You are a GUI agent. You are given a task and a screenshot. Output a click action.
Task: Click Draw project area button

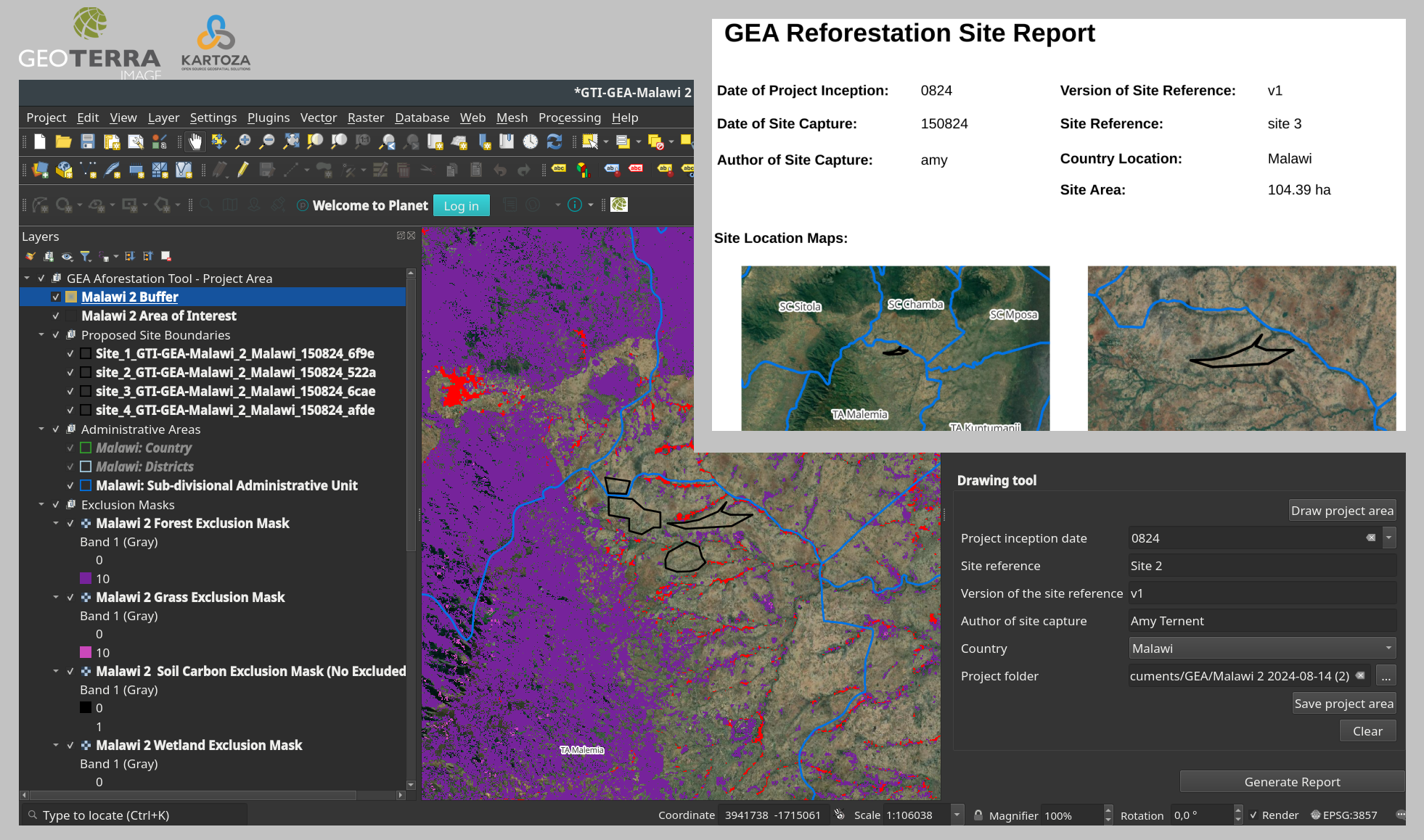(x=1342, y=510)
